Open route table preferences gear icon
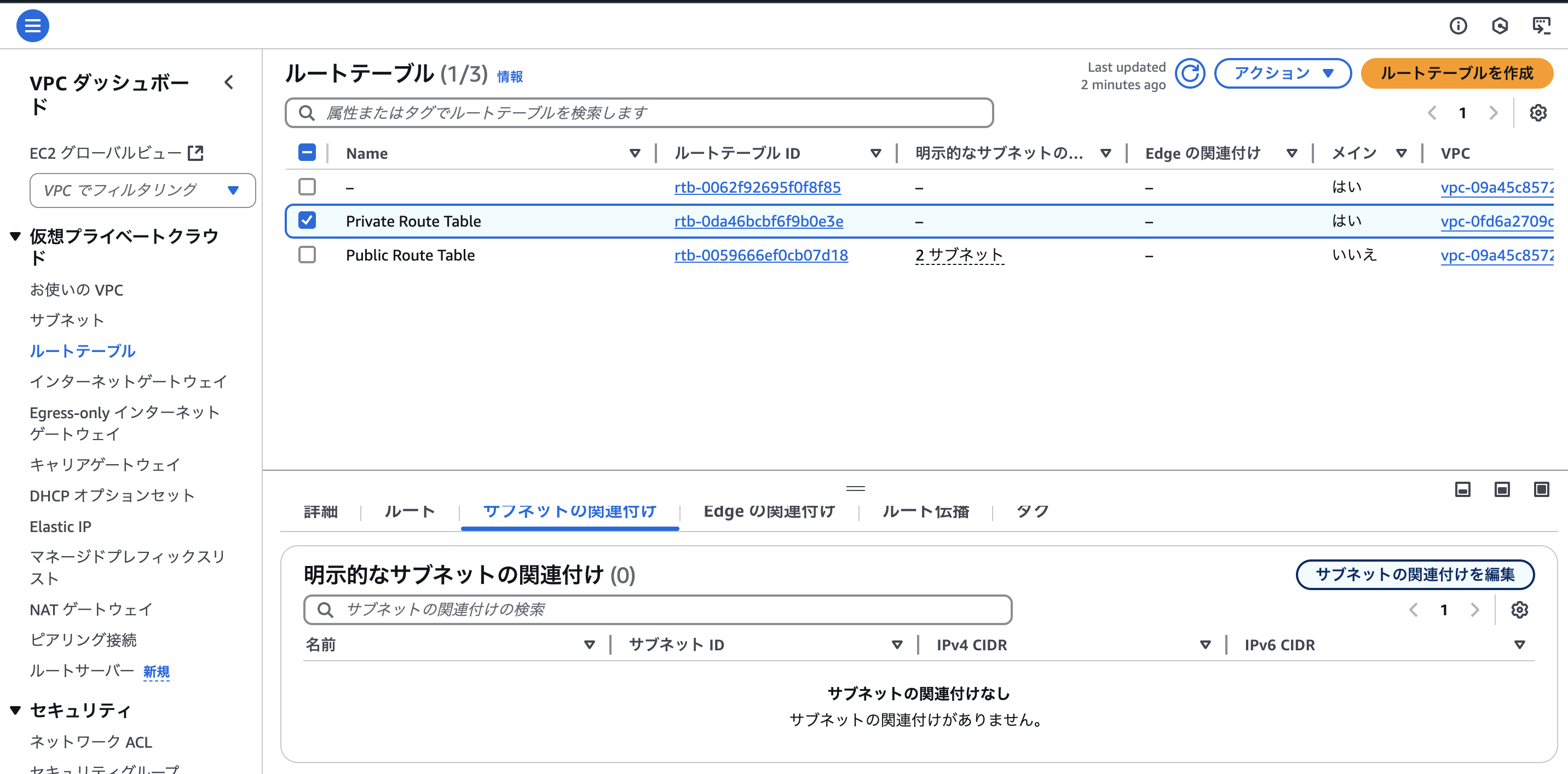 (1537, 113)
